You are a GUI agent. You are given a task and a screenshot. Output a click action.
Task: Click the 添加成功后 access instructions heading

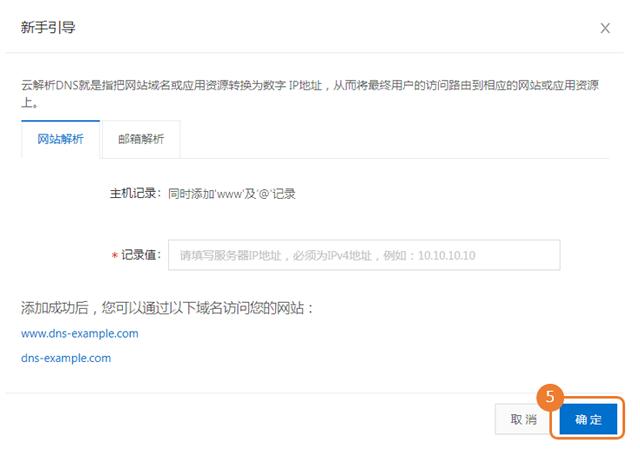click(x=167, y=308)
